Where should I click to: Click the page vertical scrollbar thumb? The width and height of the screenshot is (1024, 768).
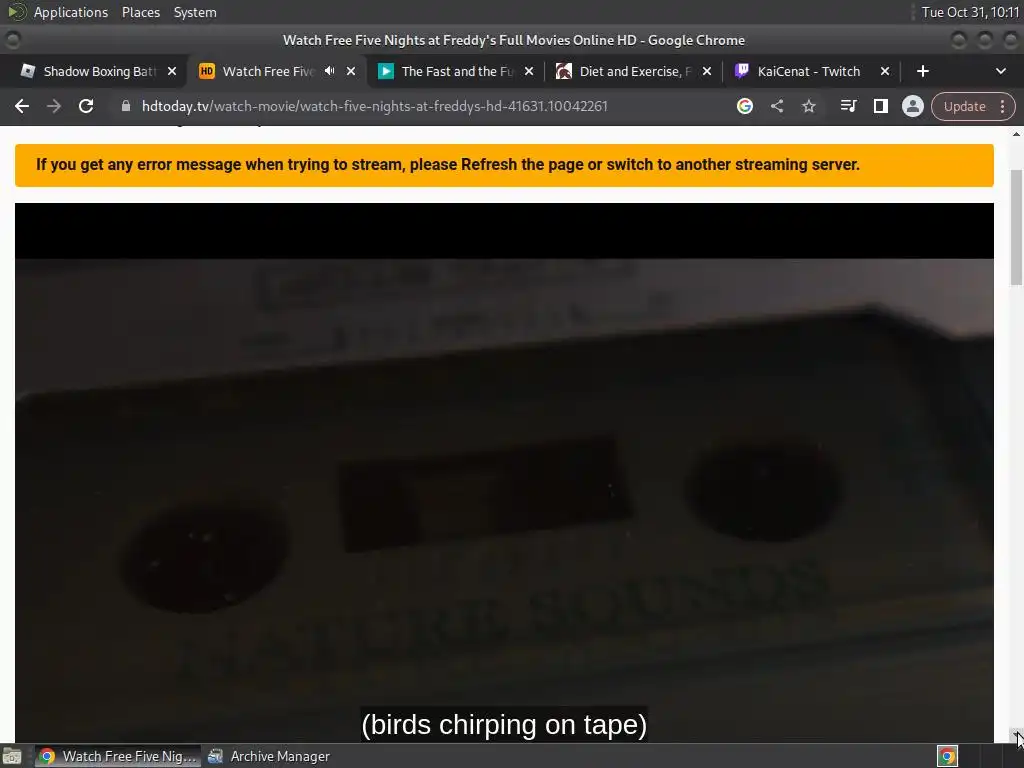[1016, 228]
